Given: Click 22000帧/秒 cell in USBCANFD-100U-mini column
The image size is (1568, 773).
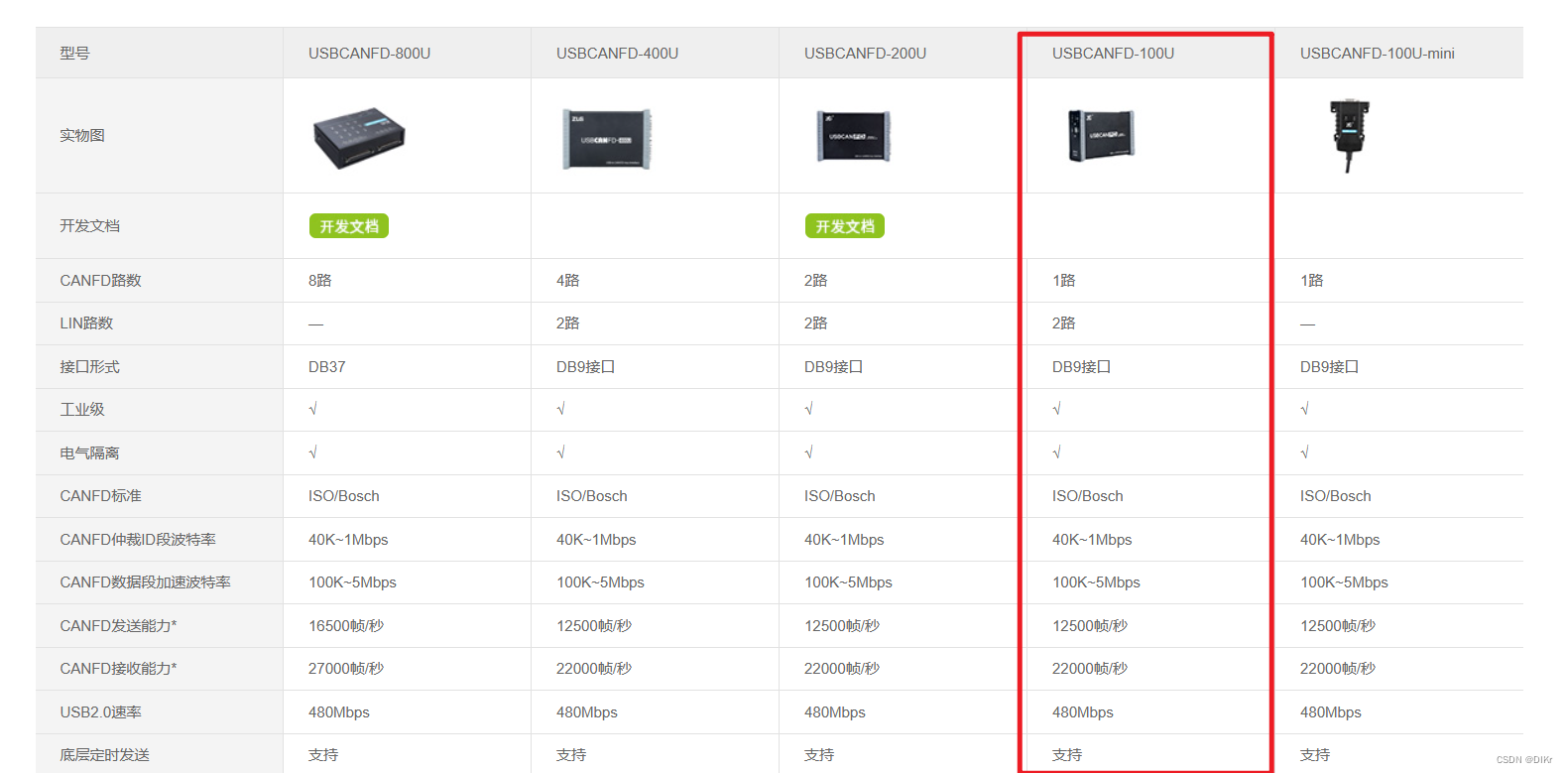Looking at the screenshot, I should pyautogui.click(x=1338, y=669).
